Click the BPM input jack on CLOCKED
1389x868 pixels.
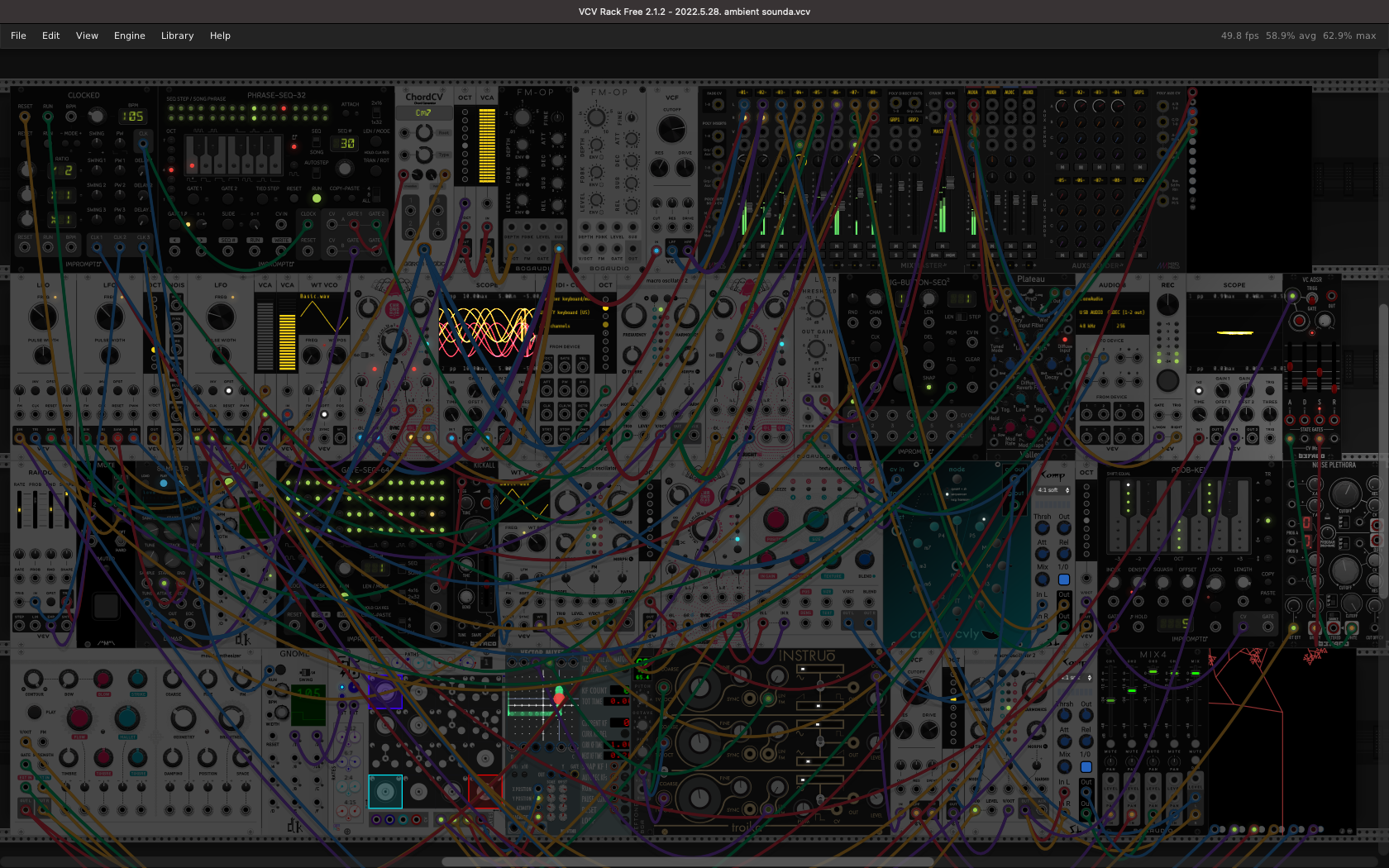[71, 117]
